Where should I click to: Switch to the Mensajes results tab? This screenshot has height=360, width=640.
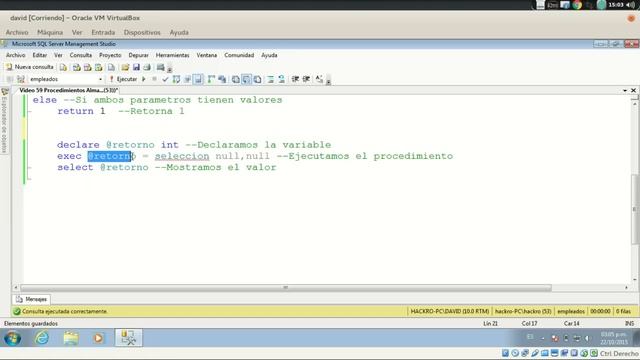click(x=31, y=299)
